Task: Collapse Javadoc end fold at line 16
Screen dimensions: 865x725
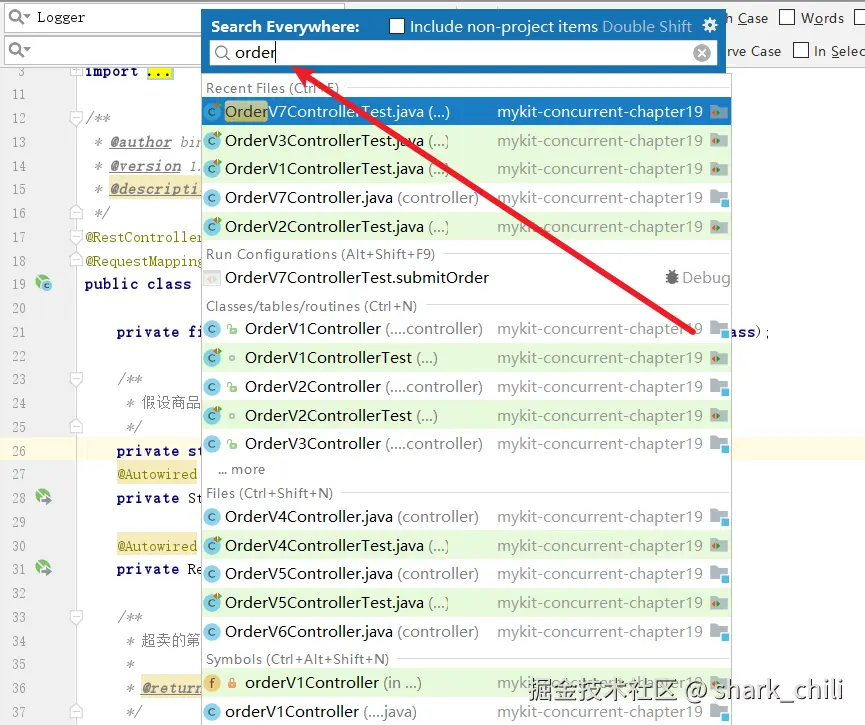Action: [76, 213]
